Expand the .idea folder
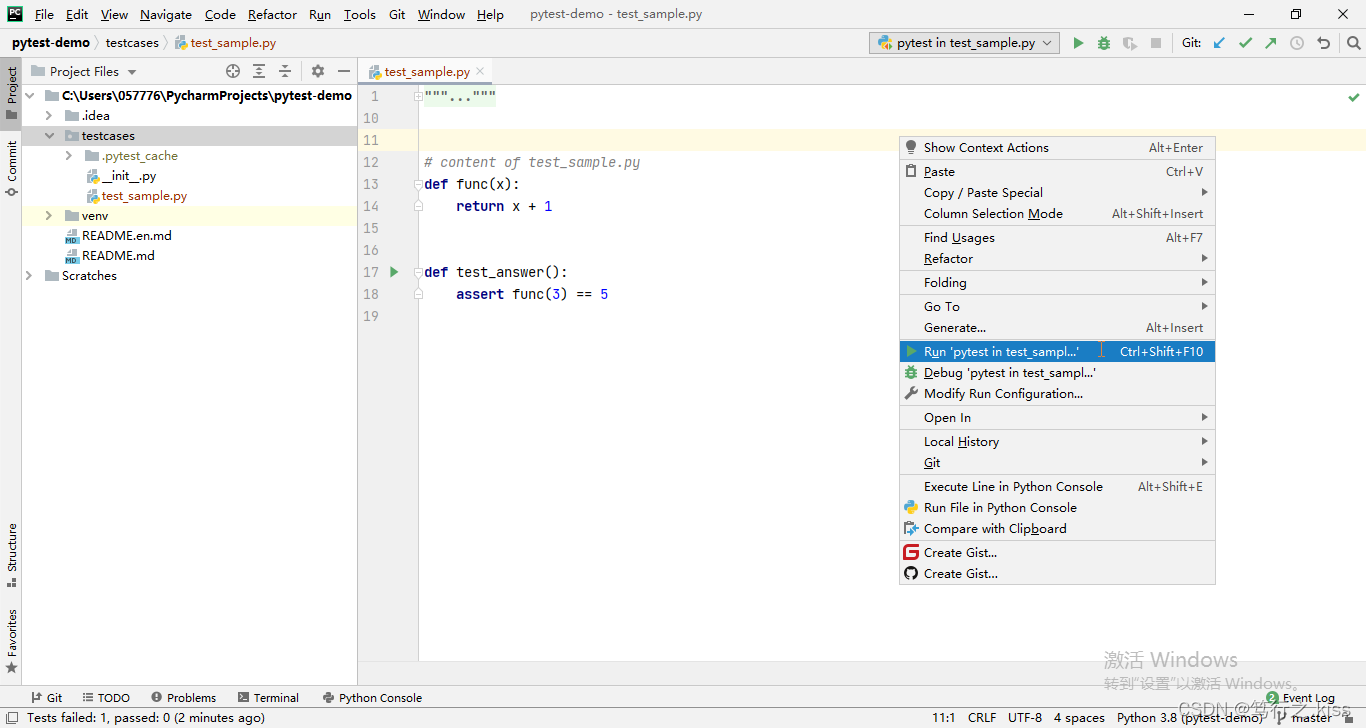1366x728 pixels. [x=49, y=116]
